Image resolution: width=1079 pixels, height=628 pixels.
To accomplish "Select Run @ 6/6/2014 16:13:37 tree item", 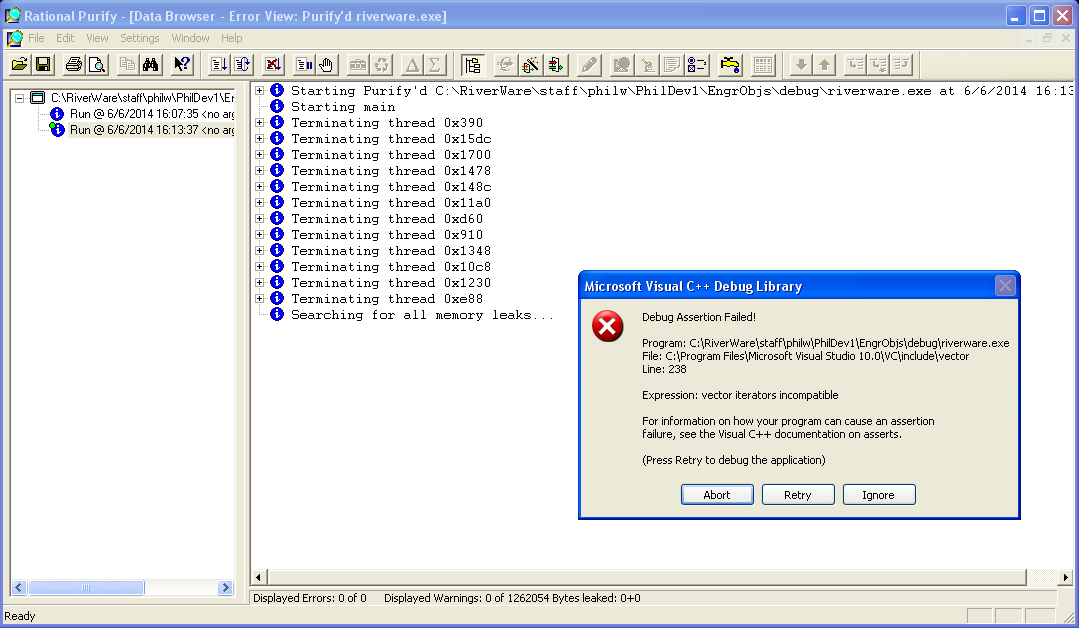I will pyautogui.click(x=152, y=129).
